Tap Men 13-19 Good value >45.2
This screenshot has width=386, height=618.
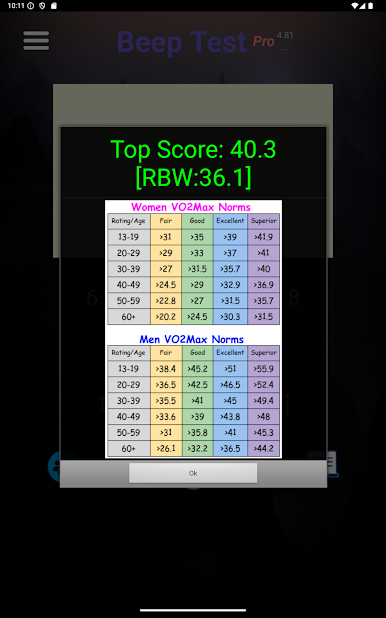198,369
